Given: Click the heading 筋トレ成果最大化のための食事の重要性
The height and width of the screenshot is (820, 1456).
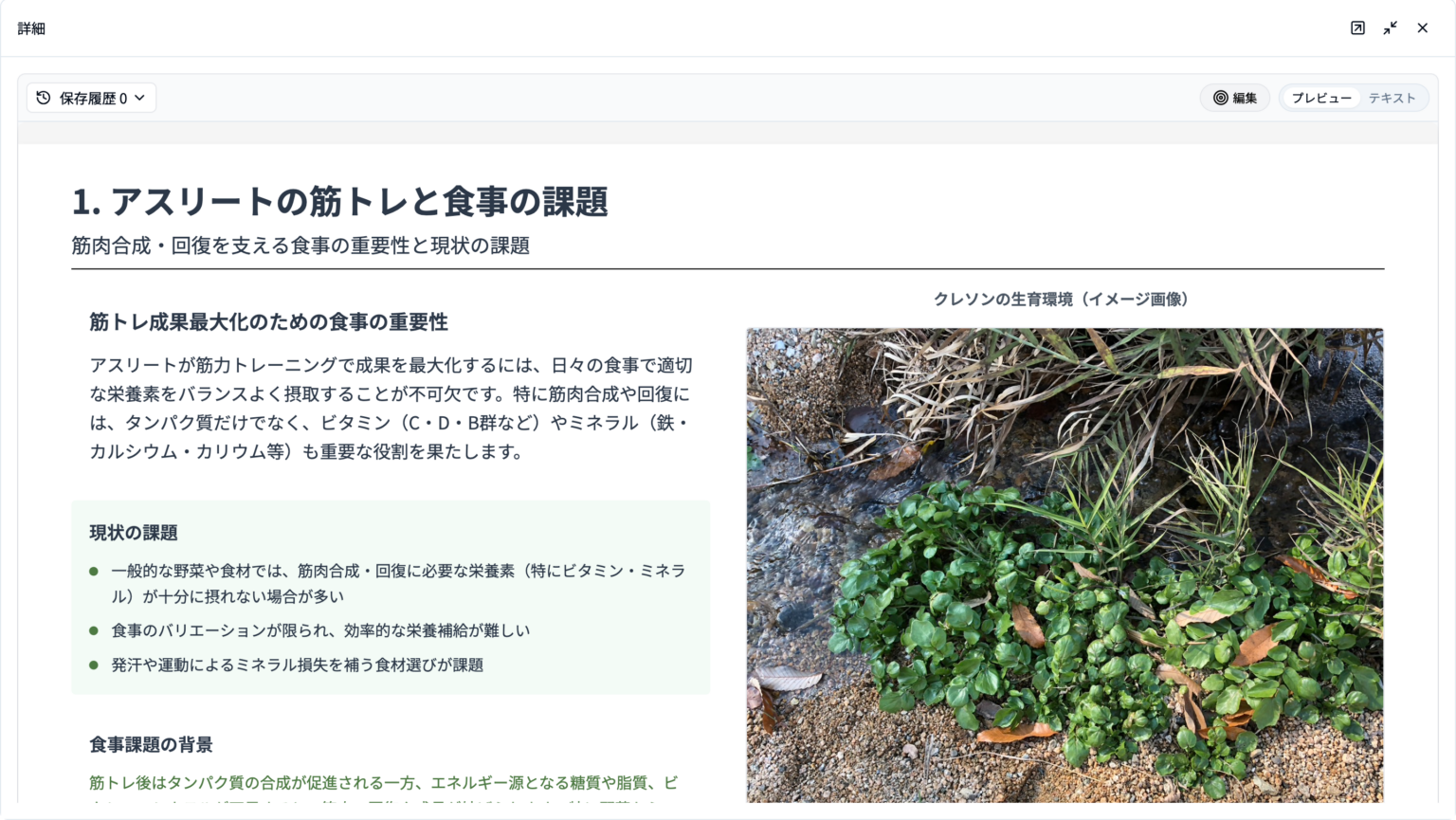Looking at the screenshot, I should (x=268, y=322).
